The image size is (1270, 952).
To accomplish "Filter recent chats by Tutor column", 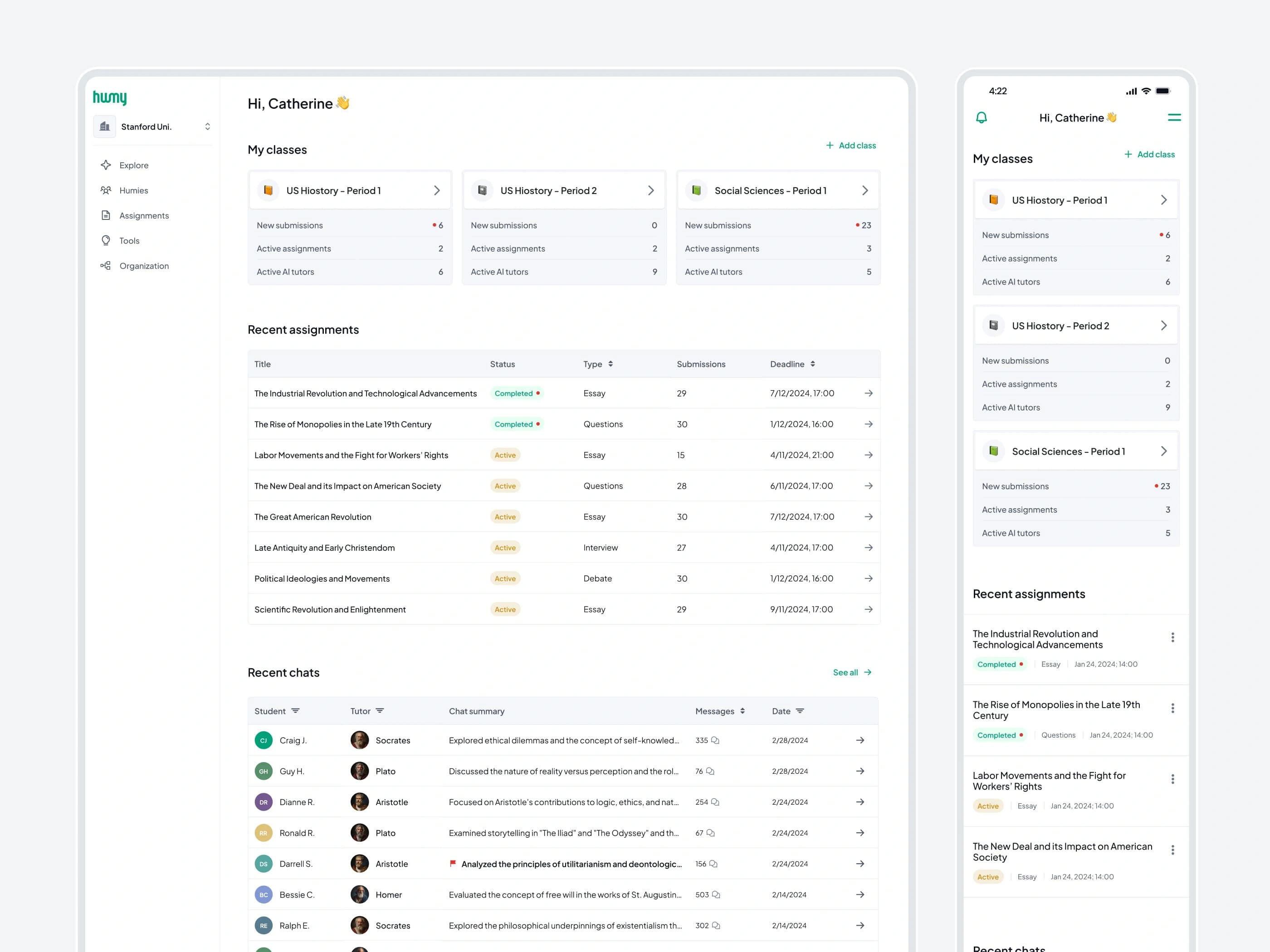I will tap(380, 711).
